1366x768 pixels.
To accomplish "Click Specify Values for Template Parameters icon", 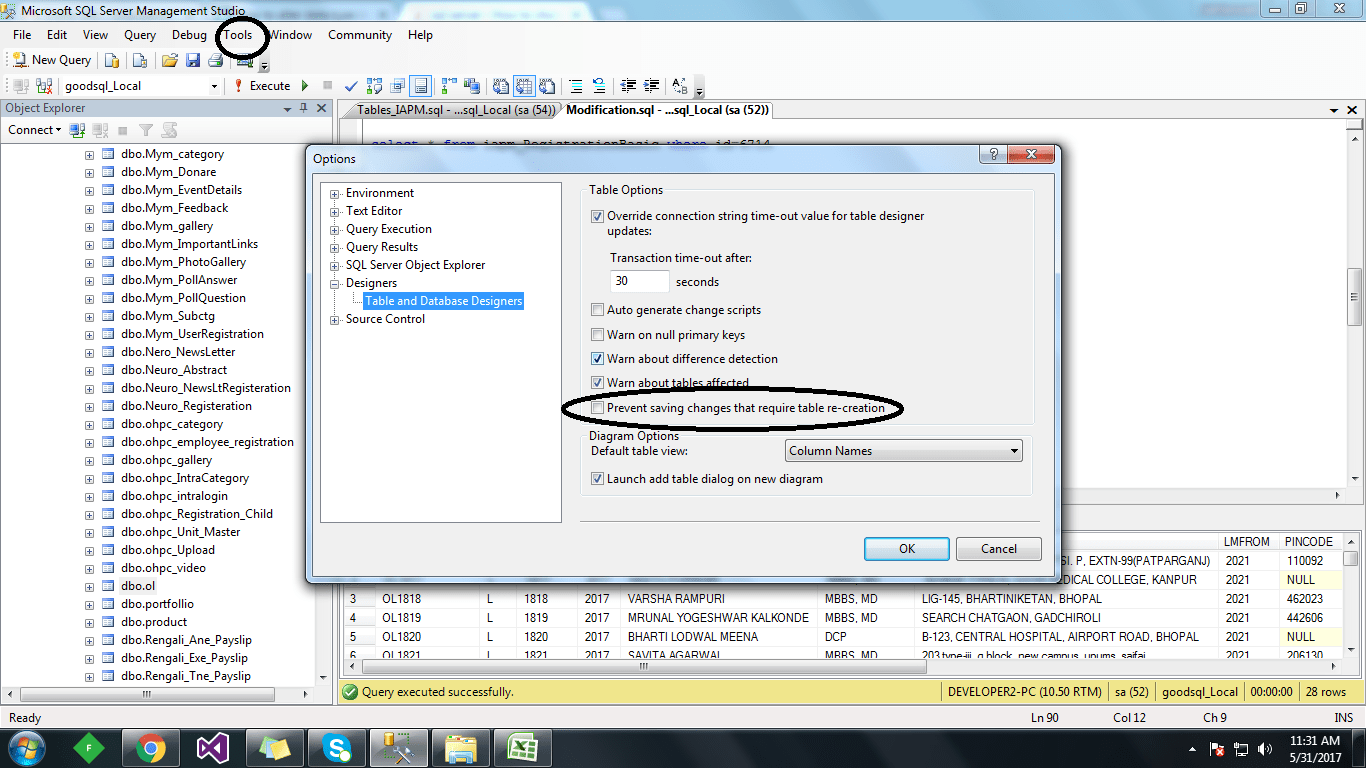I will (679, 86).
